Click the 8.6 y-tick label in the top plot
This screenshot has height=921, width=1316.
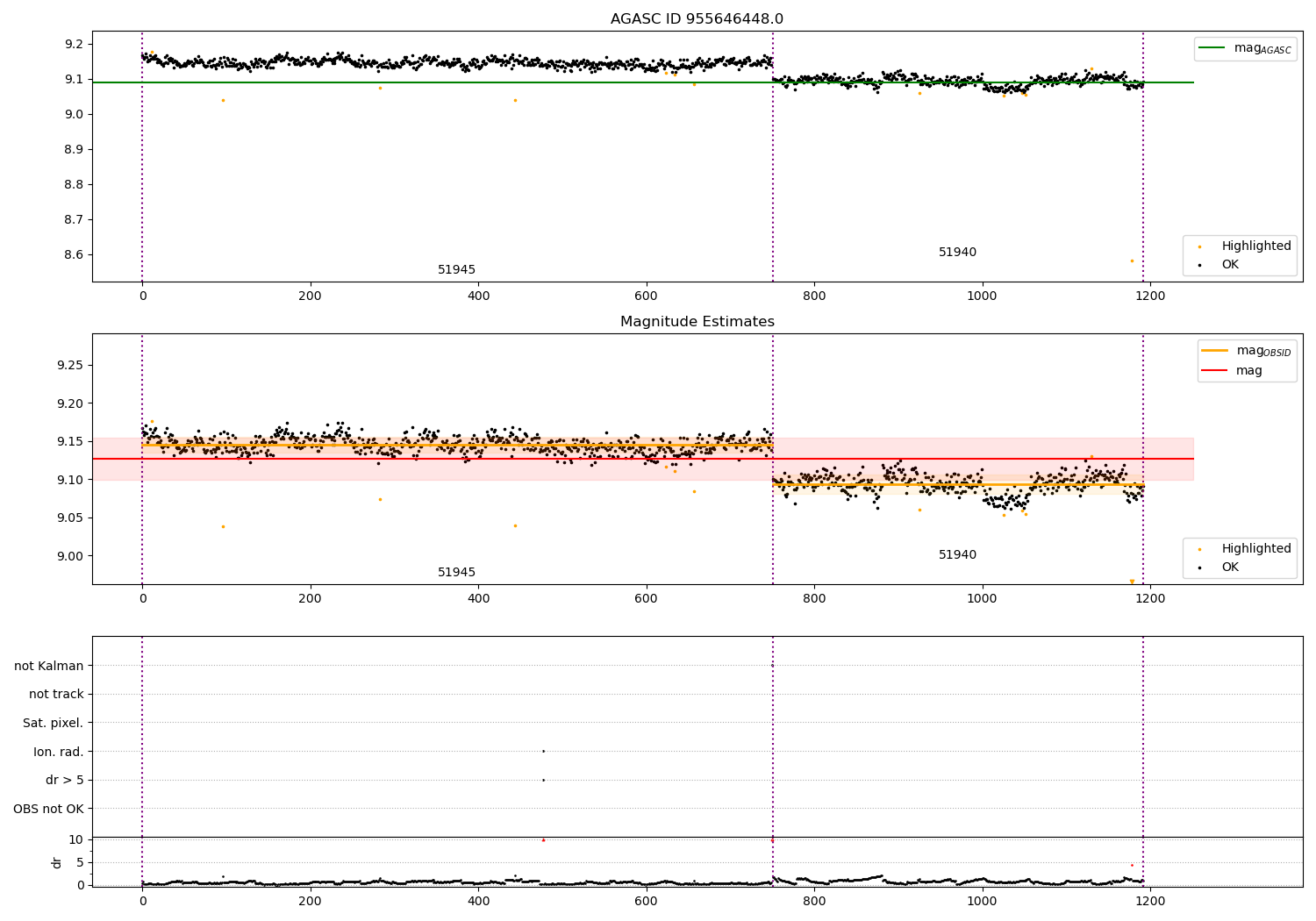[74, 254]
